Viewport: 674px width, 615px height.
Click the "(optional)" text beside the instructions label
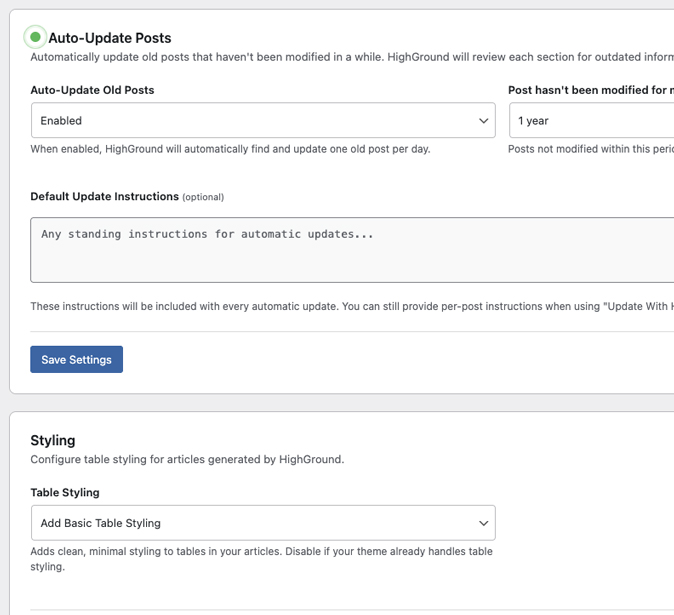click(203, 197)
